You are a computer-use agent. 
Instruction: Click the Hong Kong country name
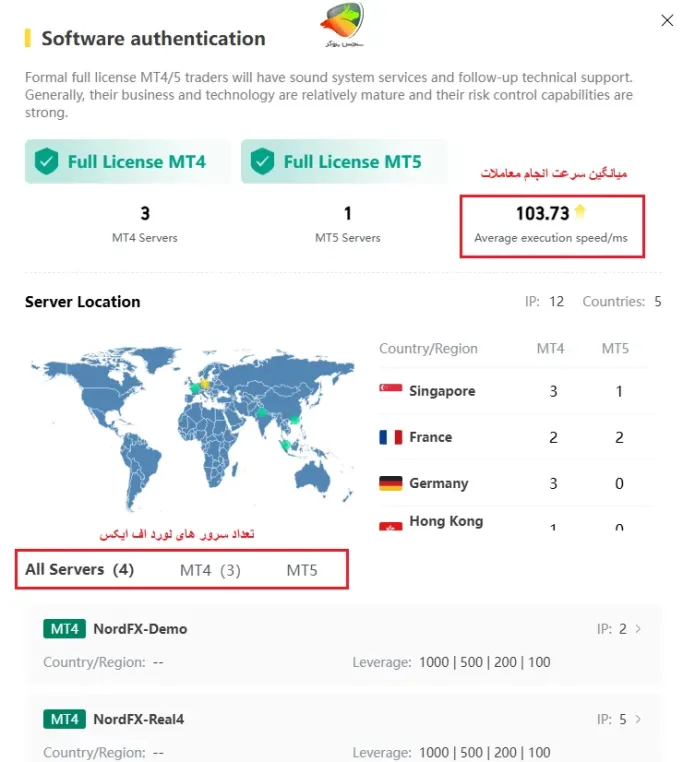[446, 521]
